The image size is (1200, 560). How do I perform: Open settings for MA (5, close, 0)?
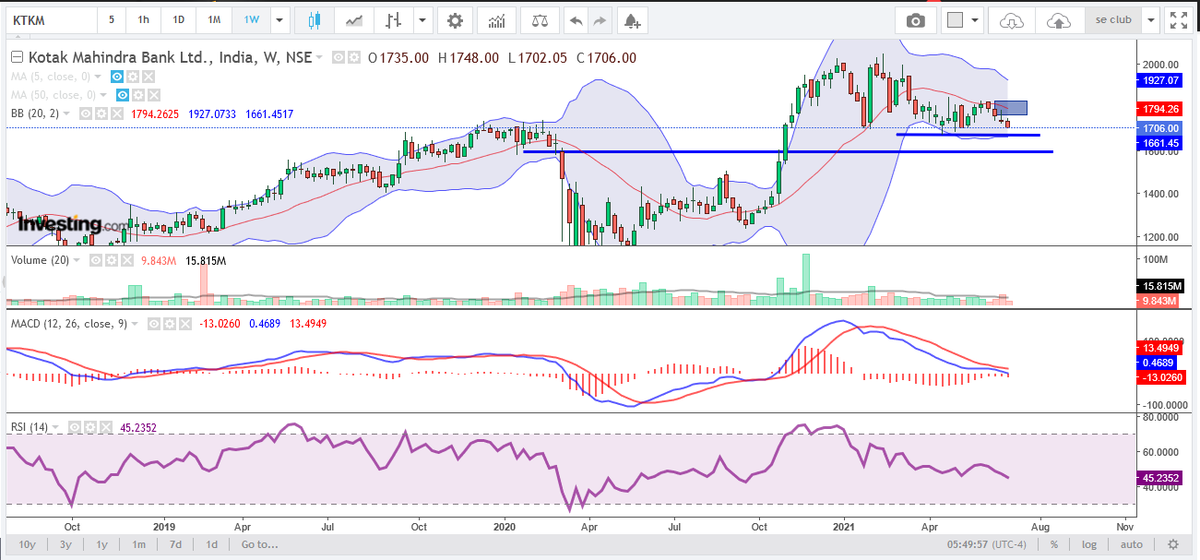click(x=133, y=76)
